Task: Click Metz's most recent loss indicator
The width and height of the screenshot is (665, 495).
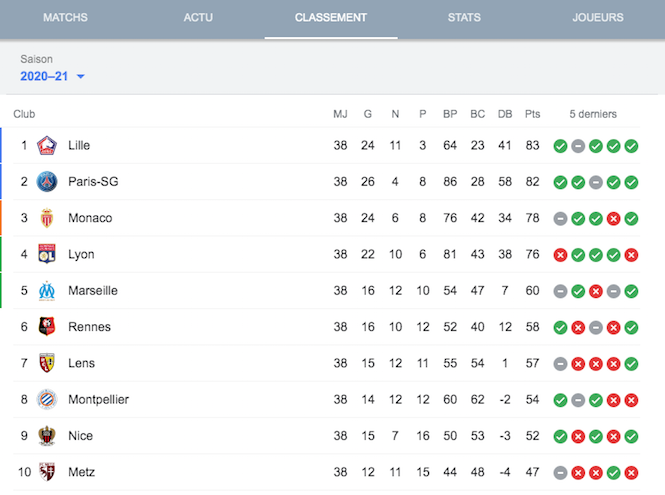Action: click(x=631, y=473)
